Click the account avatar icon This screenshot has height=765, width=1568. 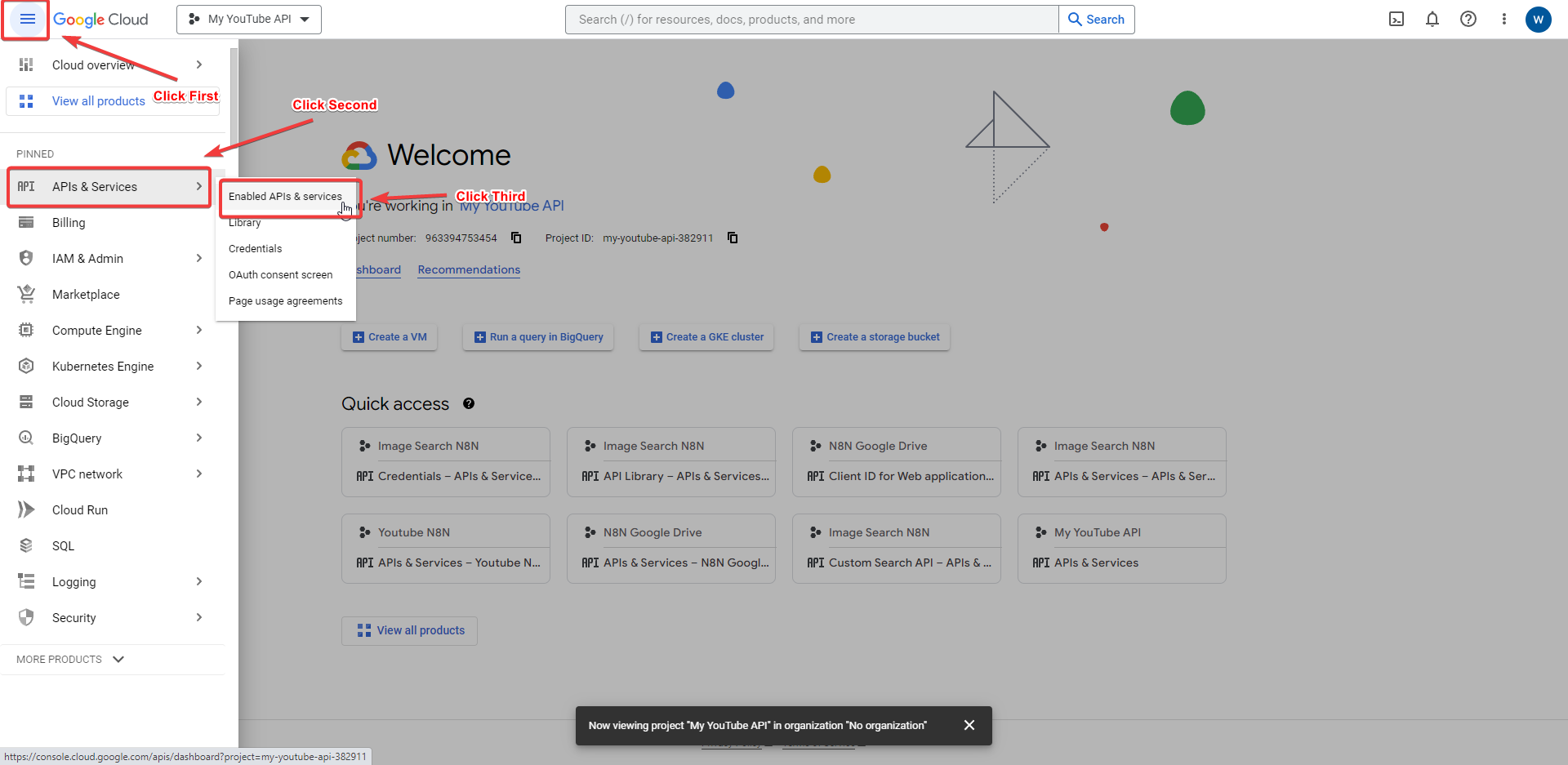point(1539,20)
